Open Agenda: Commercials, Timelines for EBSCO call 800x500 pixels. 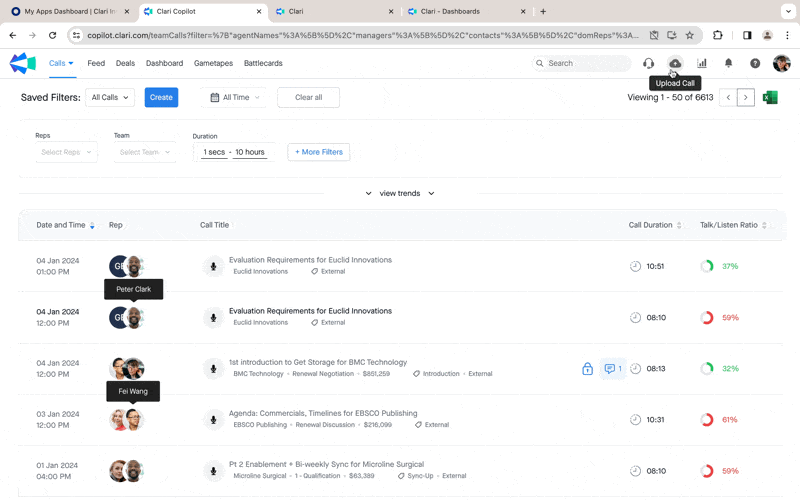323,413
